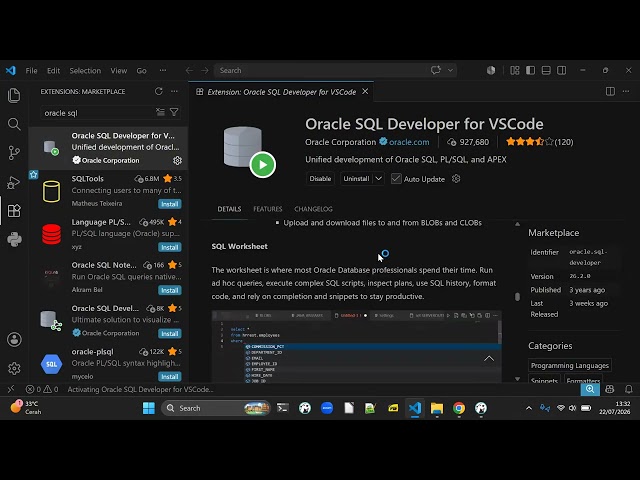640x480 pixels.
Task: Customize layout from title bar icon
Action: 515,71
